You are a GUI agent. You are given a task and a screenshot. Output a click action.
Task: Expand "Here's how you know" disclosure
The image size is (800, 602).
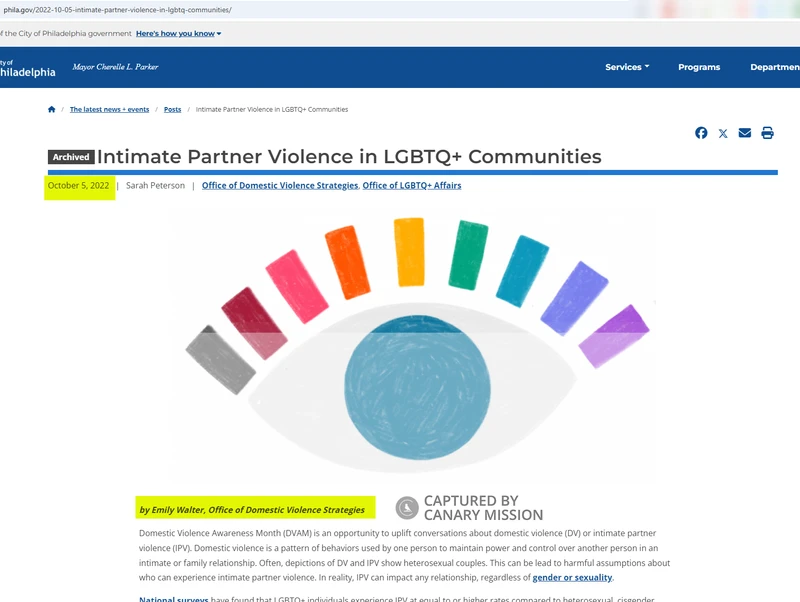[179, 34]
